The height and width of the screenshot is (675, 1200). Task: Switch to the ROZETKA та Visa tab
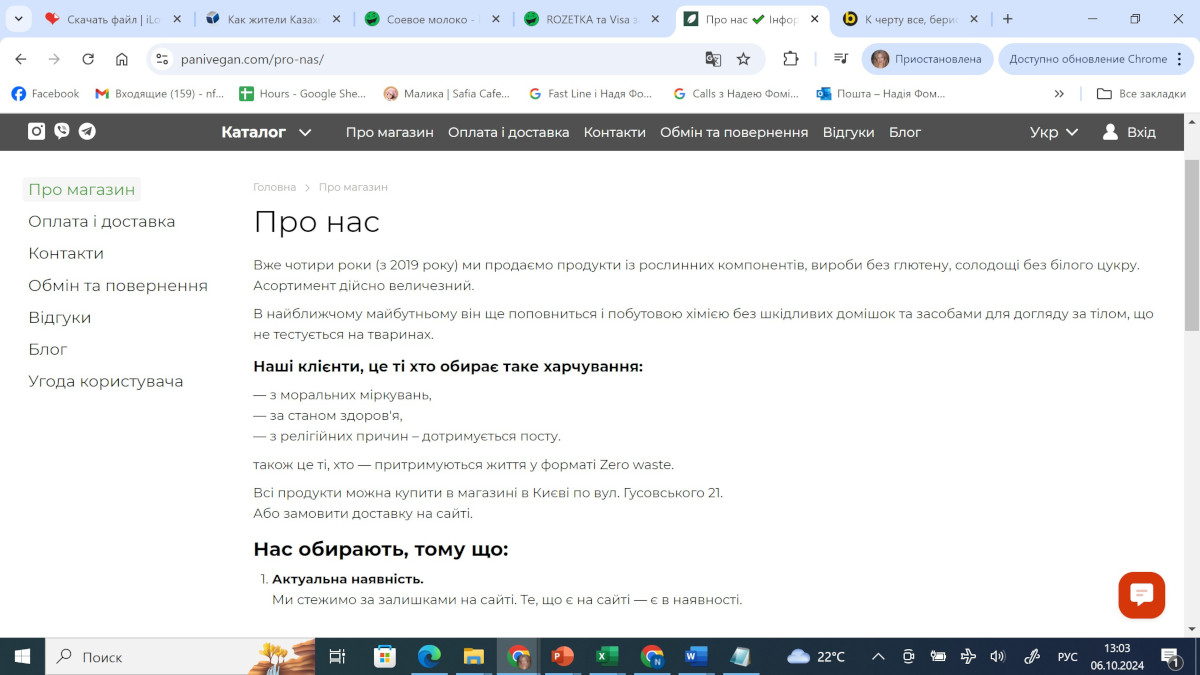[590, 19]
